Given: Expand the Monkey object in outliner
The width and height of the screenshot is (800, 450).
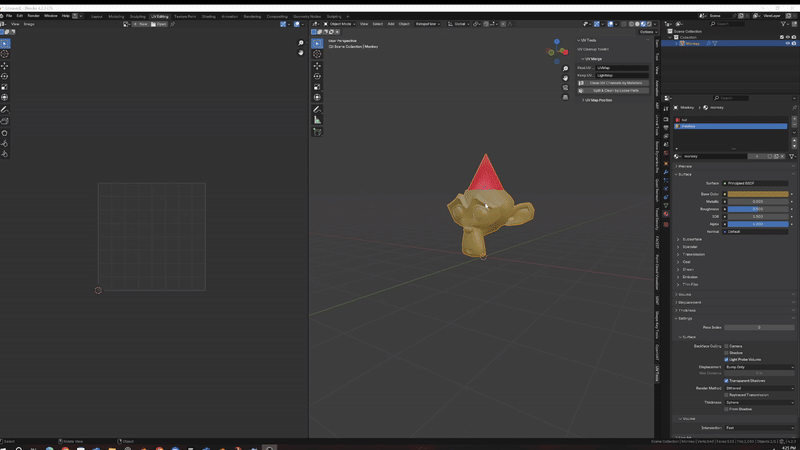Looking at the screenshot, I should click(x=677, y=43).
